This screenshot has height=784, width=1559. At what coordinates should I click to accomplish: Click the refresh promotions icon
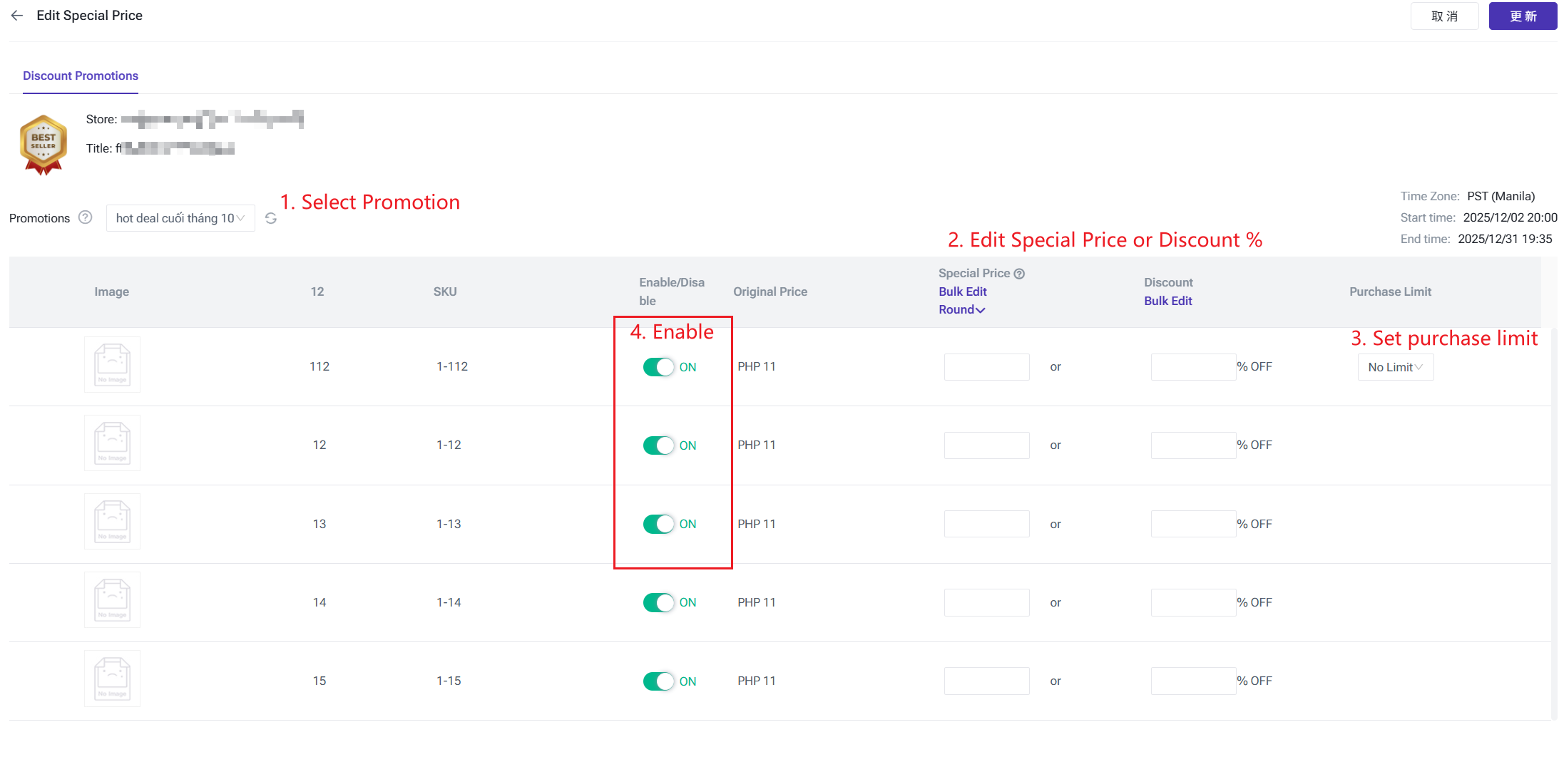coord(271,218)
